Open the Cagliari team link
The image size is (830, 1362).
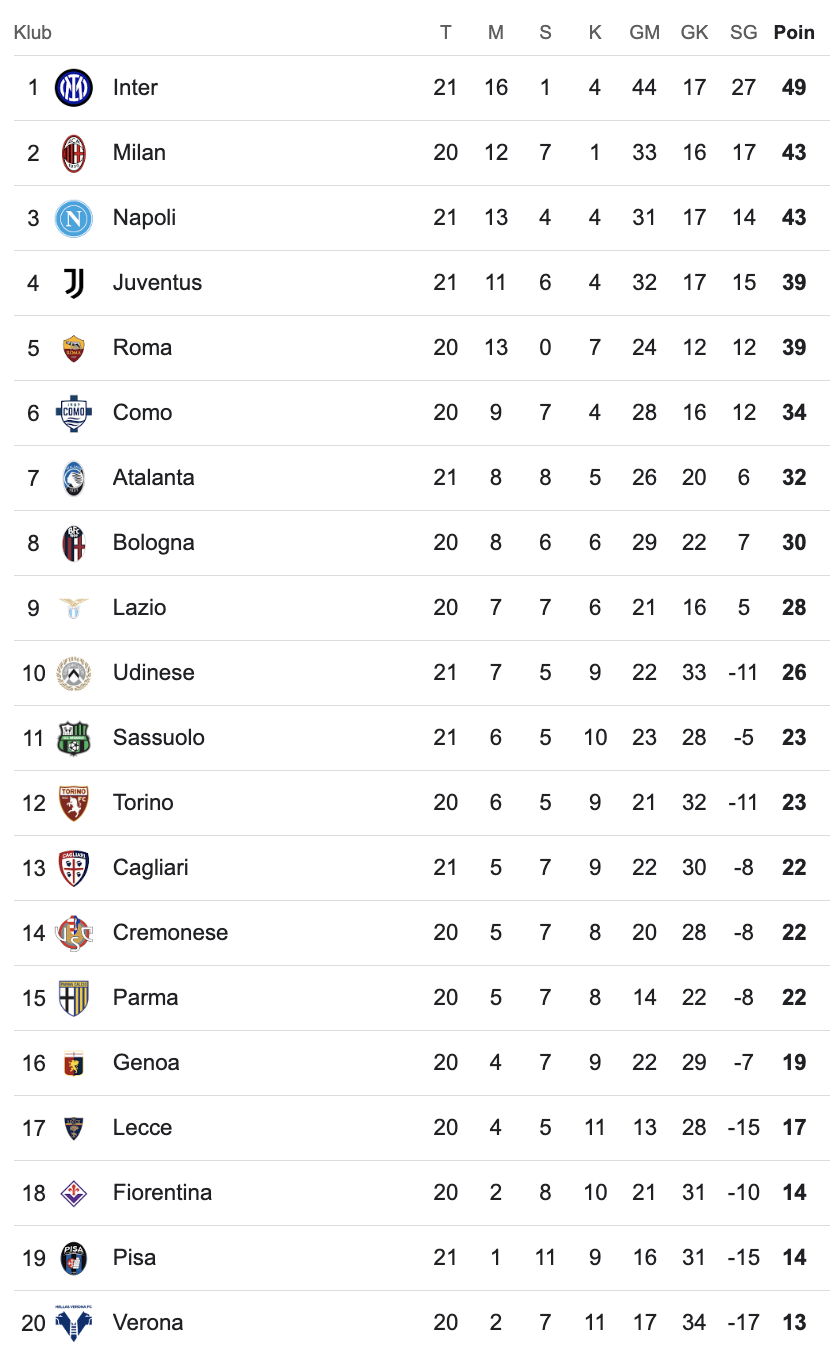point(150,867)
